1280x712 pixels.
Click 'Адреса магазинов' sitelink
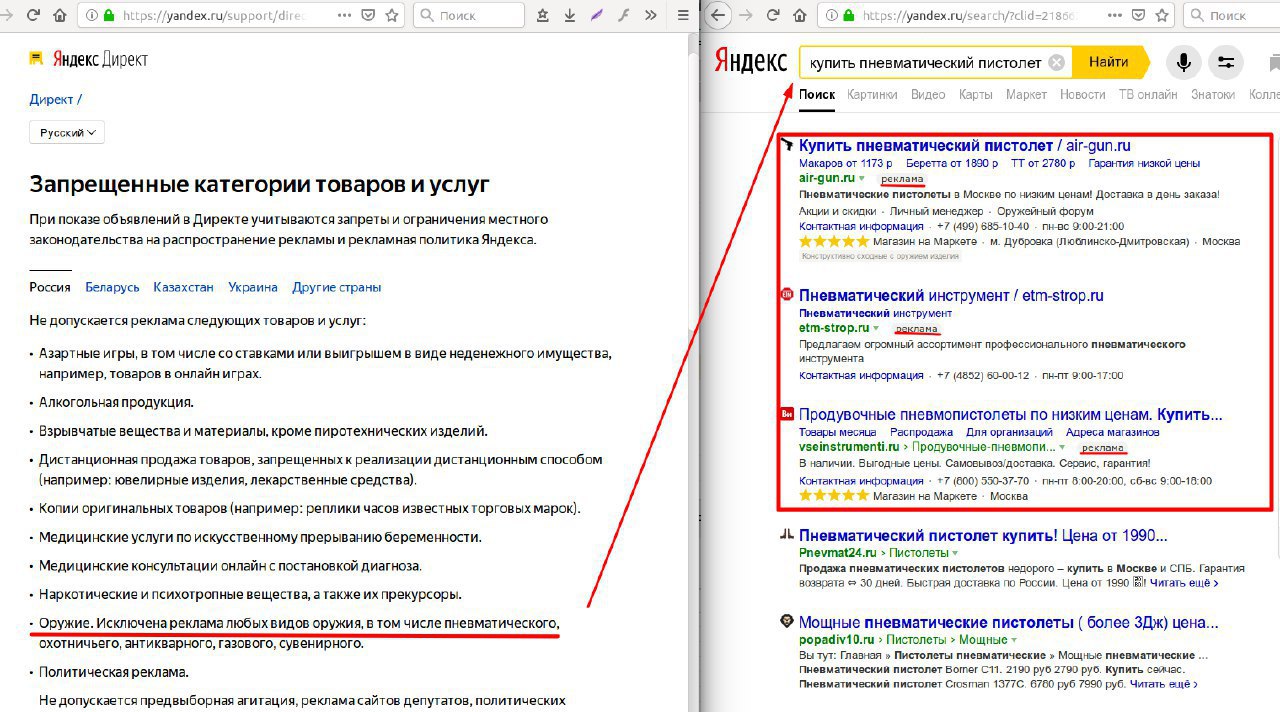point(1113,432)
